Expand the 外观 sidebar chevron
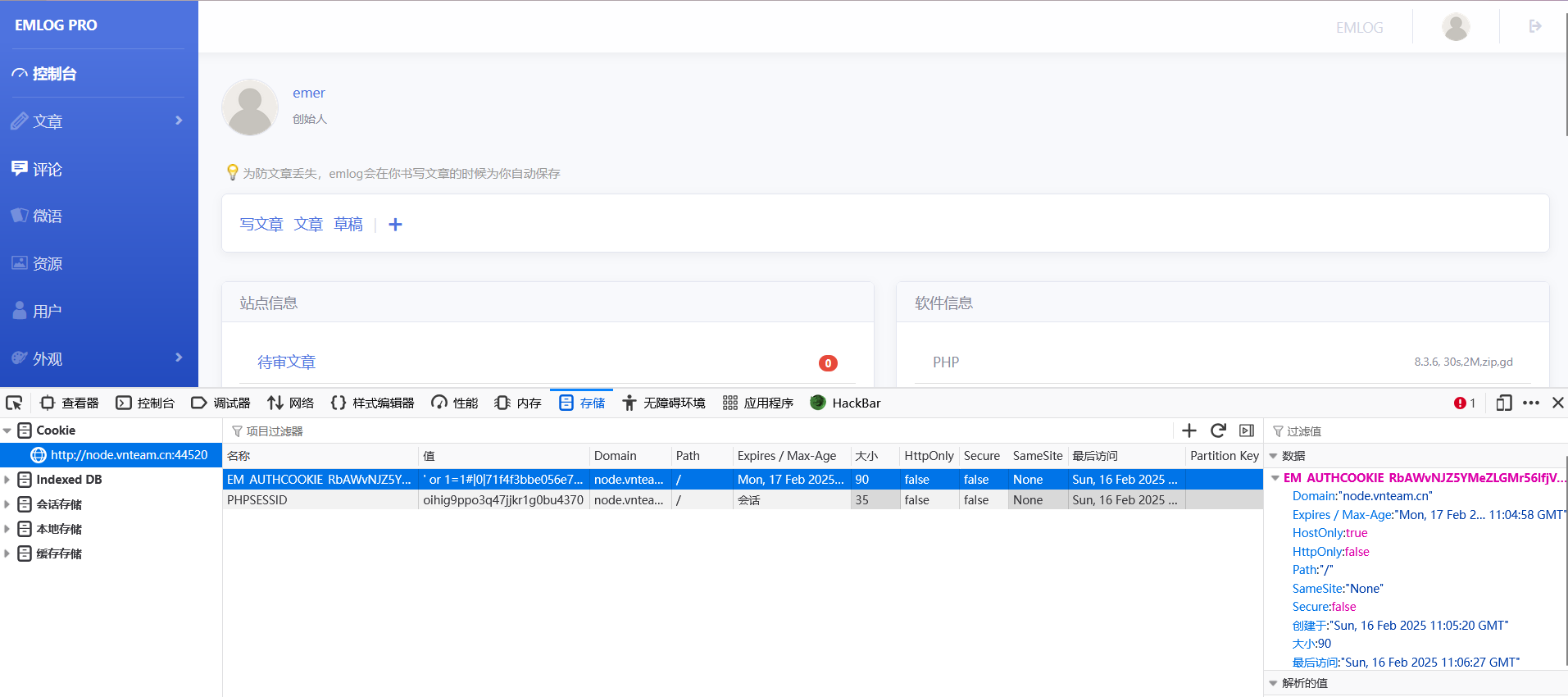 pyautogui.click(x=179, y=358)
